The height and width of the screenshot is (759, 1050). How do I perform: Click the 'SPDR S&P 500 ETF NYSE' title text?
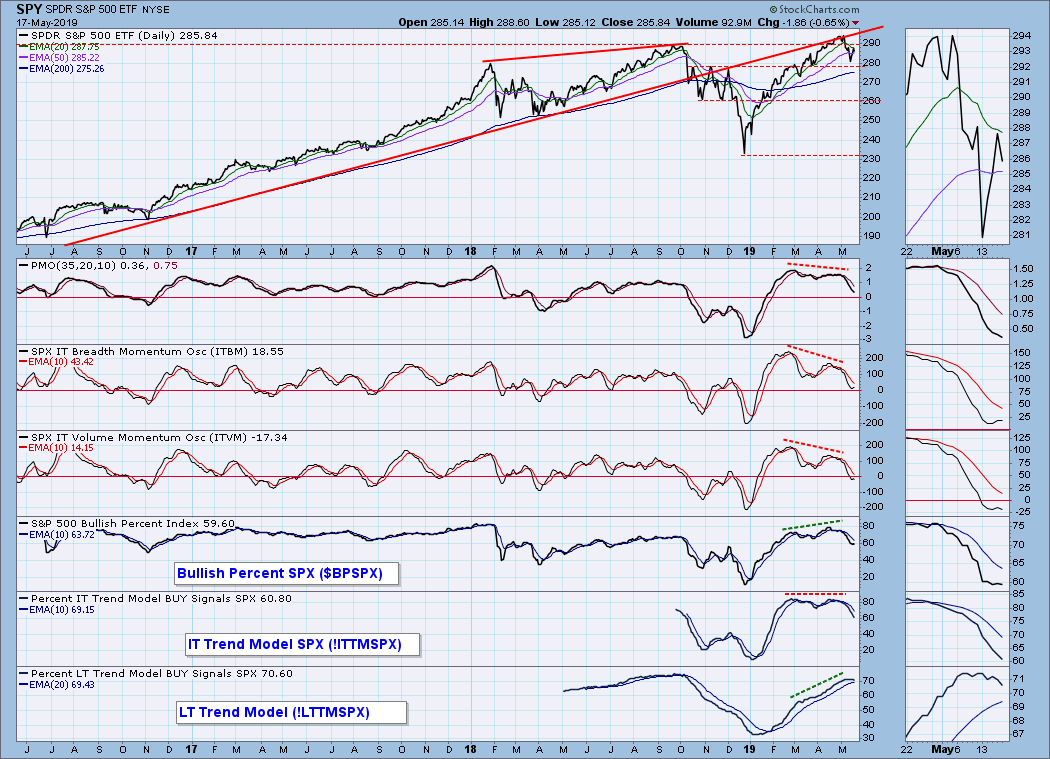click(x=107, y=10)
